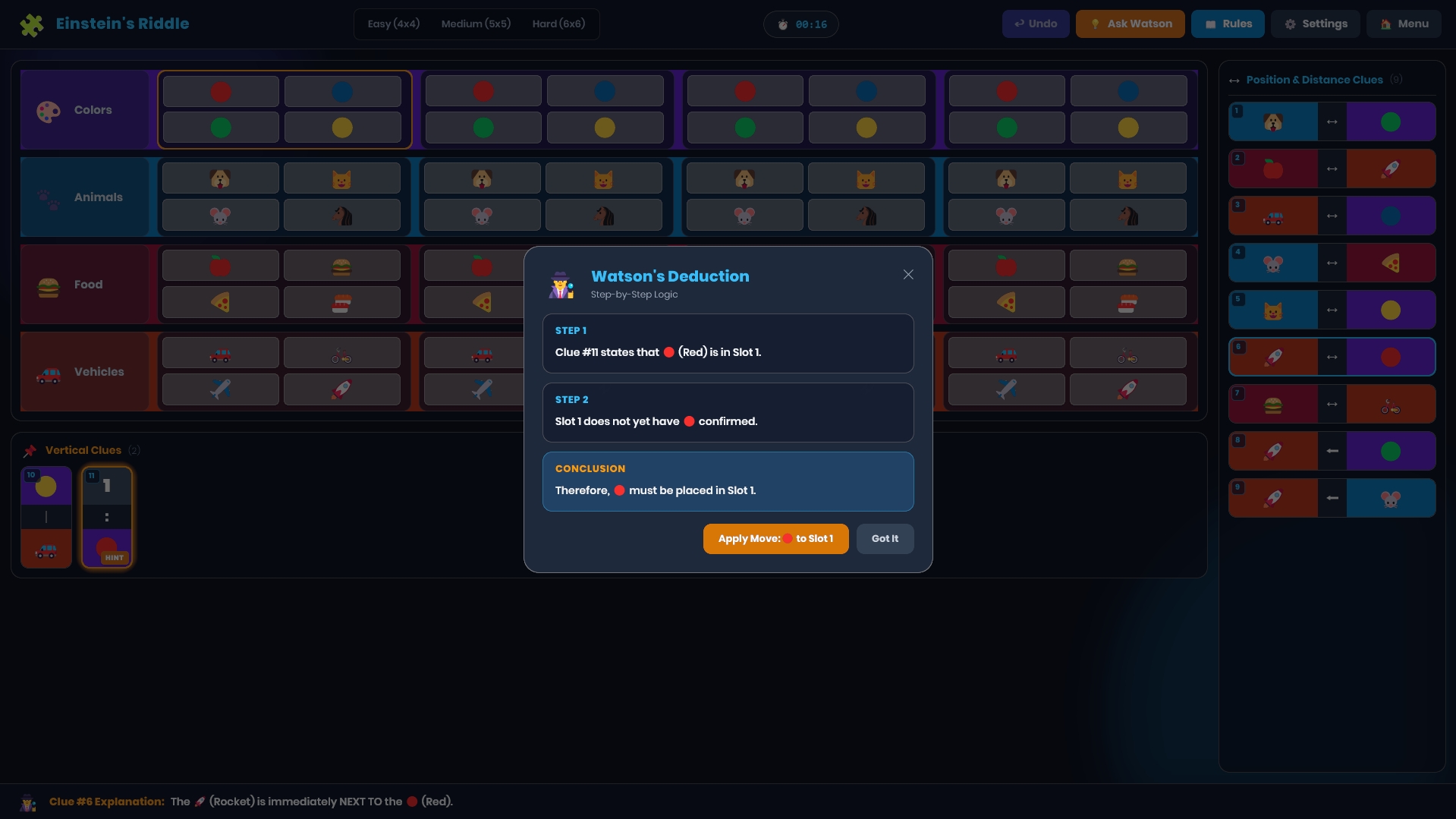Open the Rules panel
This screenshot has width=1456, height=819.
(1228, 24)
